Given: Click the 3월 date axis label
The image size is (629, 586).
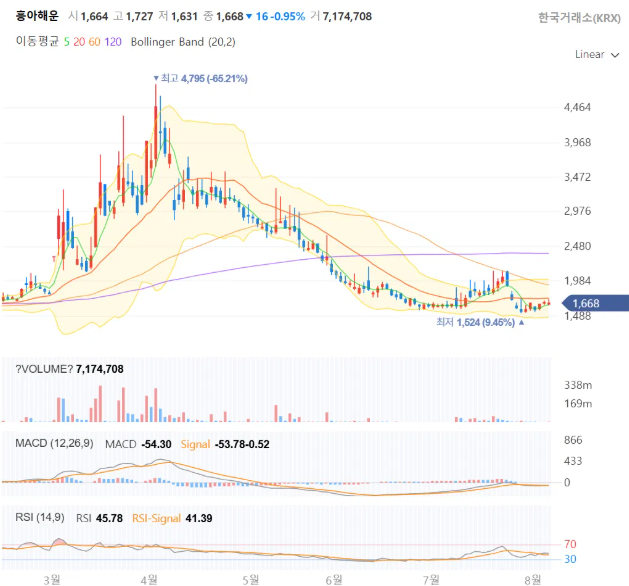Looking at the screenshot, I should [x=52, y=579].
